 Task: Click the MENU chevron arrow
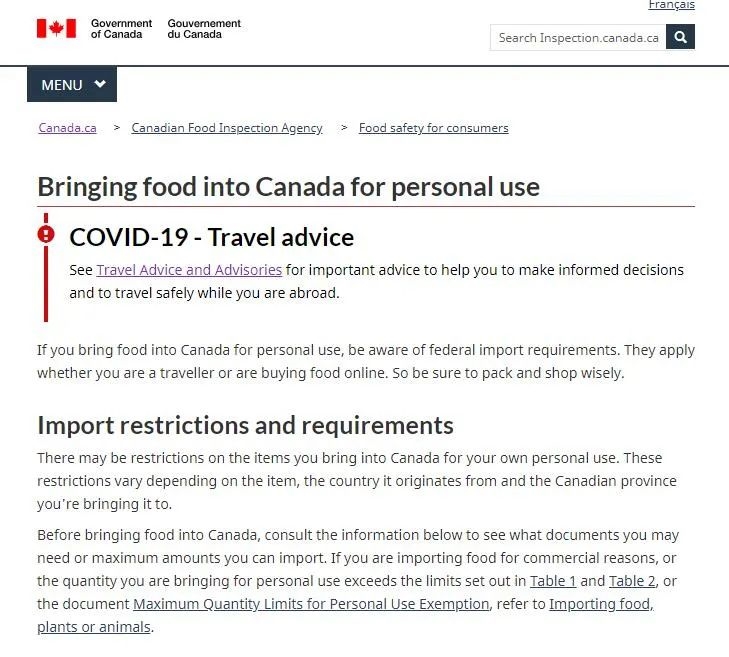(x=100, y=85)
